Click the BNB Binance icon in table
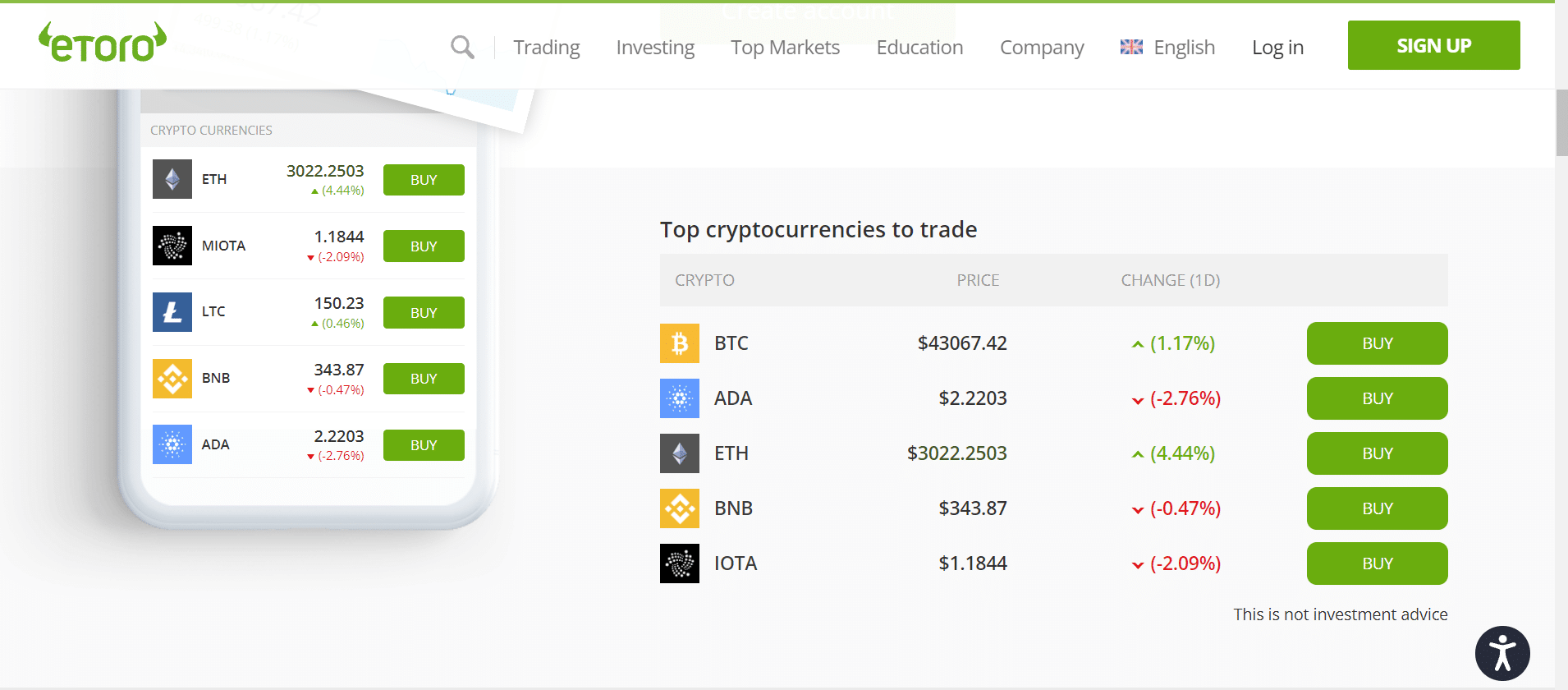Screen dimensions: 1568x690 (680, 508)
